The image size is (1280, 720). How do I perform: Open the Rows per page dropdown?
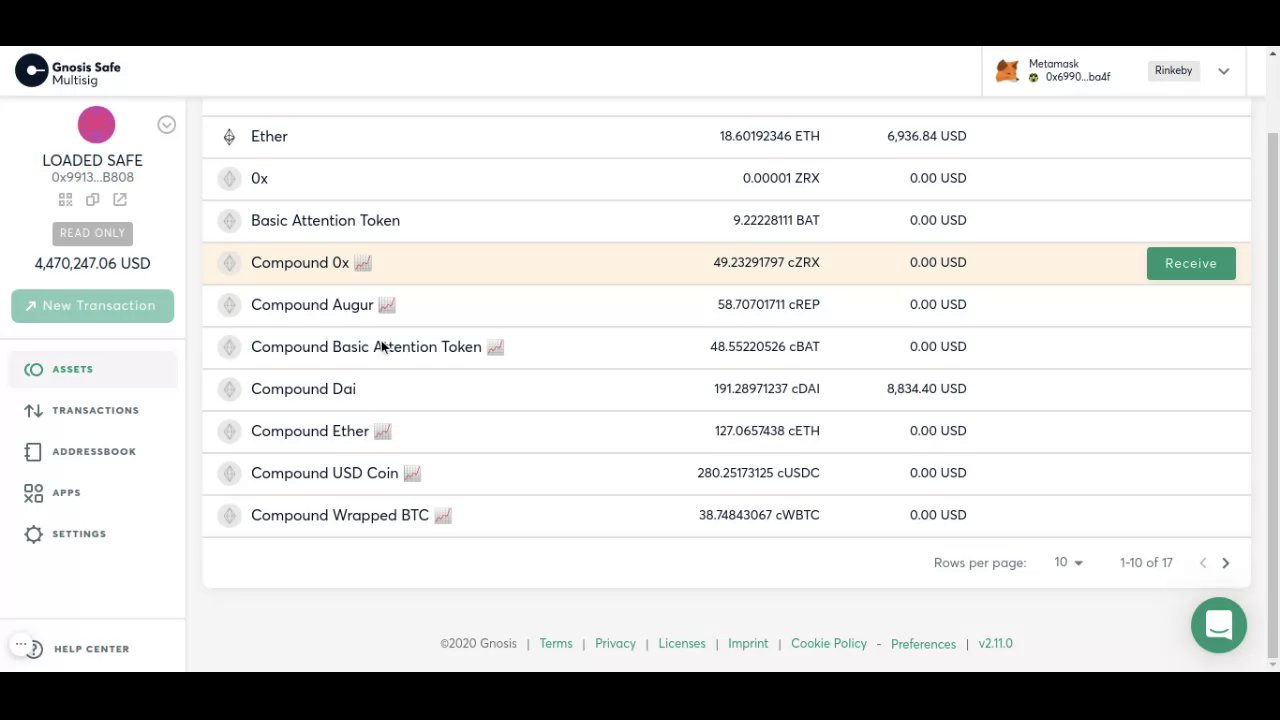pyautogui.click(x=1068, y=563)
